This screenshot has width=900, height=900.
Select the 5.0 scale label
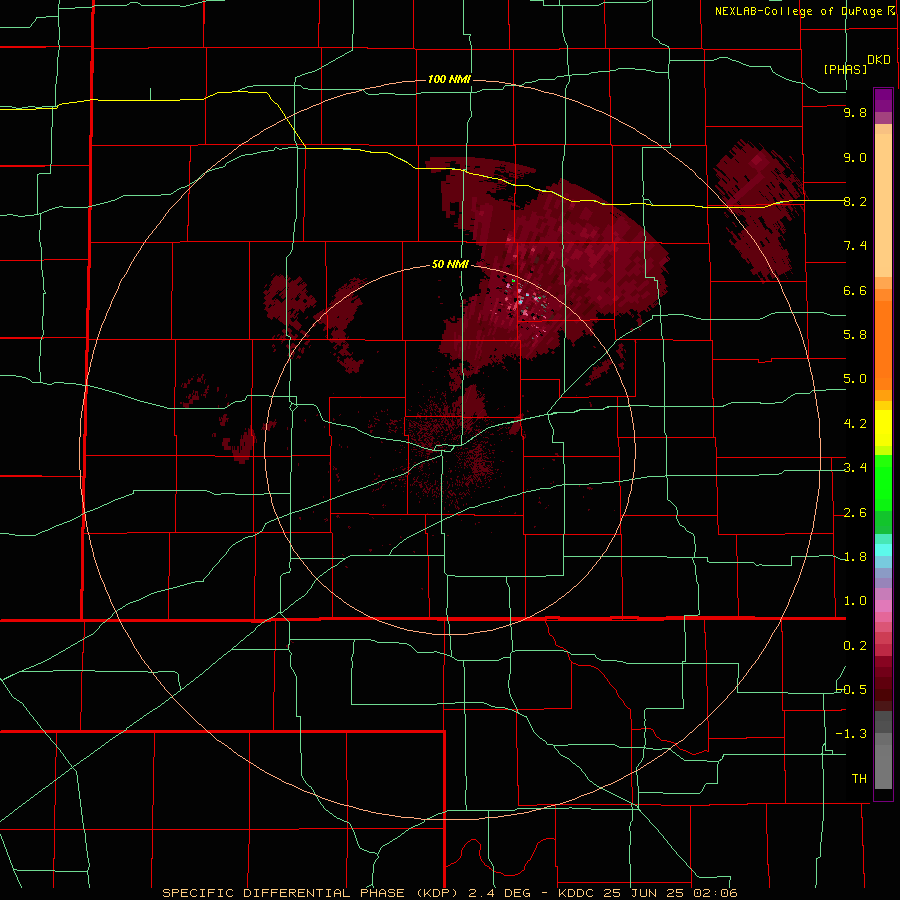point(855,379)
